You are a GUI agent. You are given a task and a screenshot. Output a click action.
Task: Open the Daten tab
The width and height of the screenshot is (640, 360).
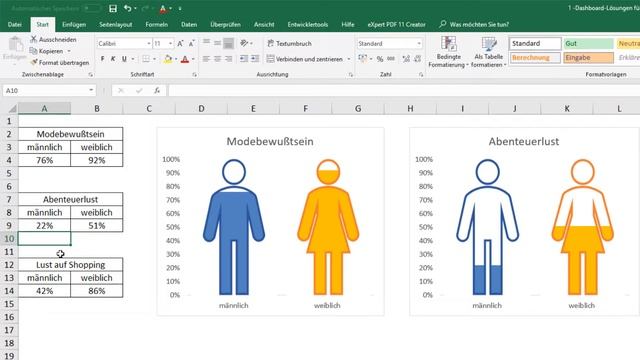189,24
